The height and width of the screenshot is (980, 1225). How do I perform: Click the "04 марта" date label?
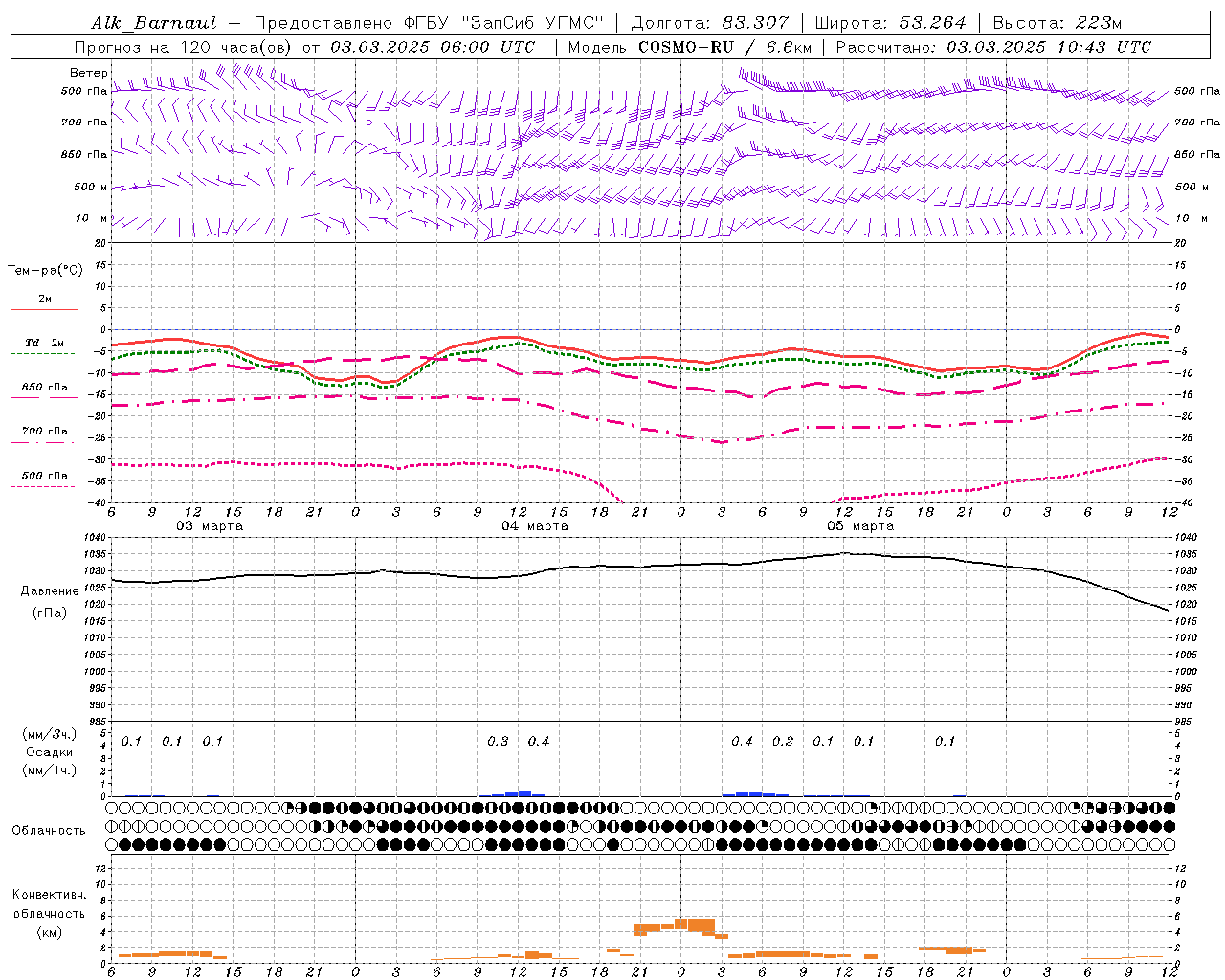(x=535, y=526)
